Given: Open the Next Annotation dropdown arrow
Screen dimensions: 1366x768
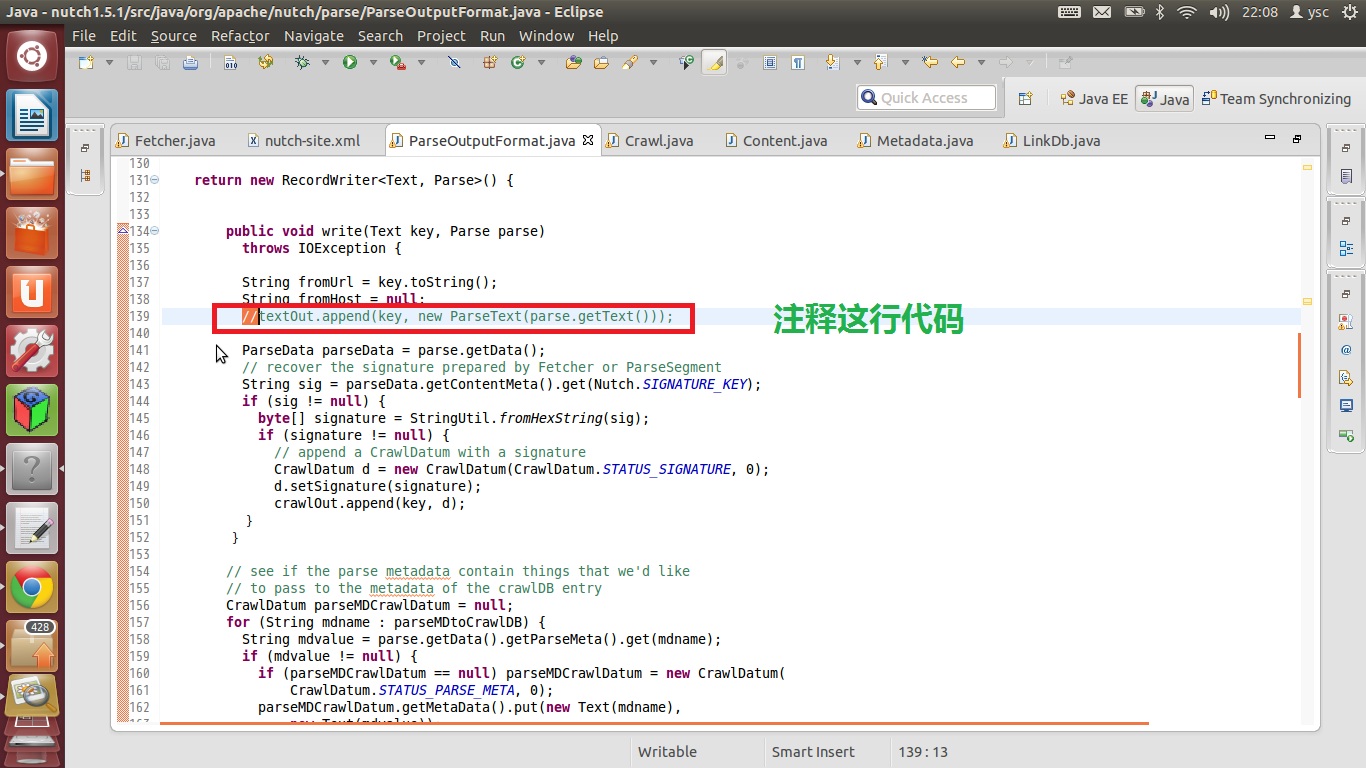Looking at the screenshot, I should coord(857,62).
